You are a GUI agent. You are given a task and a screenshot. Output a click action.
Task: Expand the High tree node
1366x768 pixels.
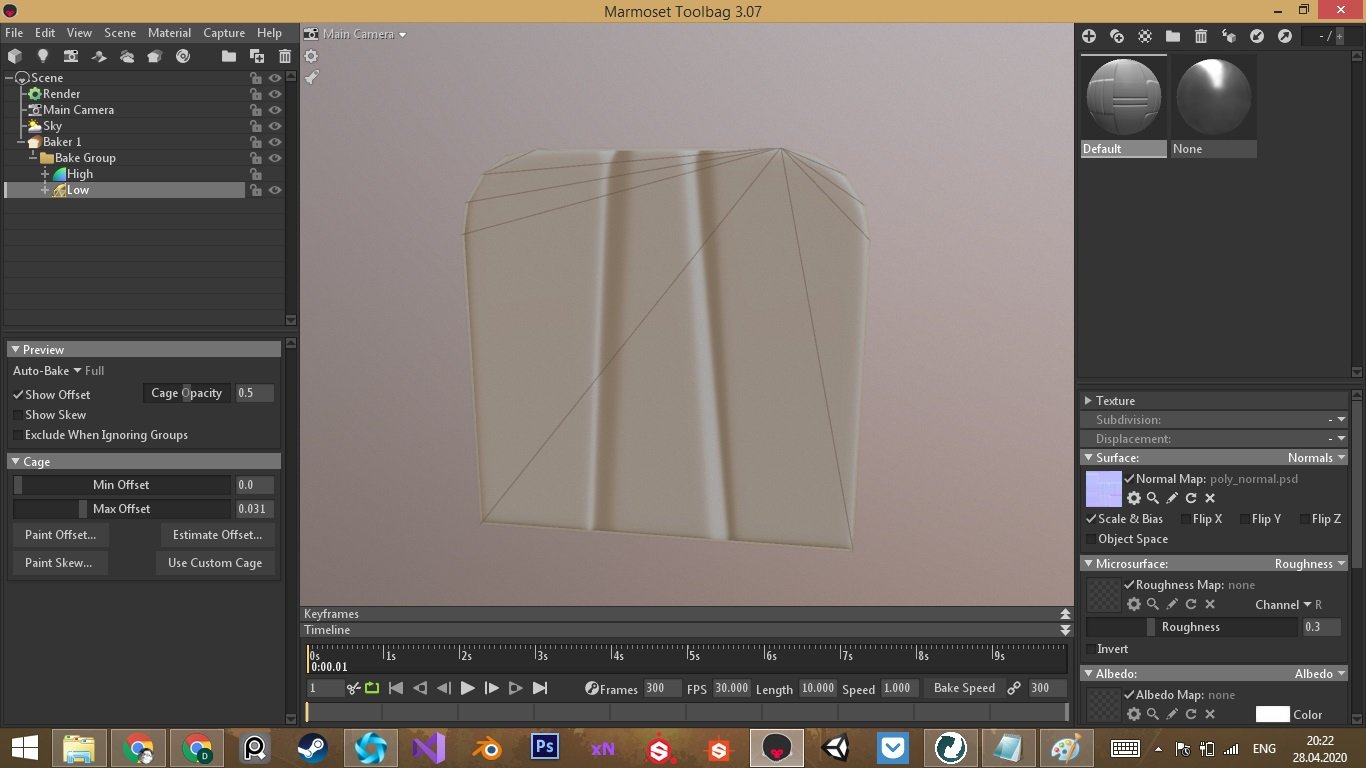coord(45,174)
